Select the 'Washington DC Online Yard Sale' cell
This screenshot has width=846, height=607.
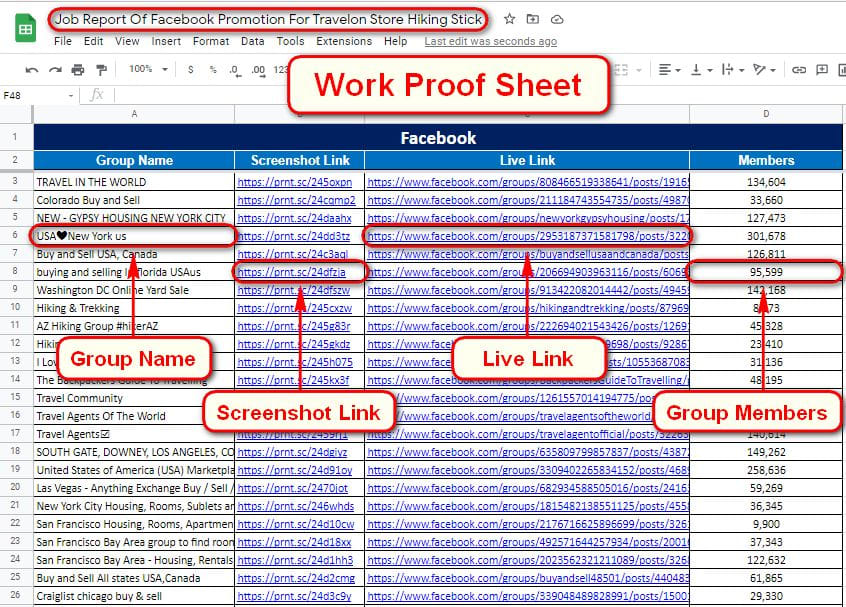pos(134,290)
